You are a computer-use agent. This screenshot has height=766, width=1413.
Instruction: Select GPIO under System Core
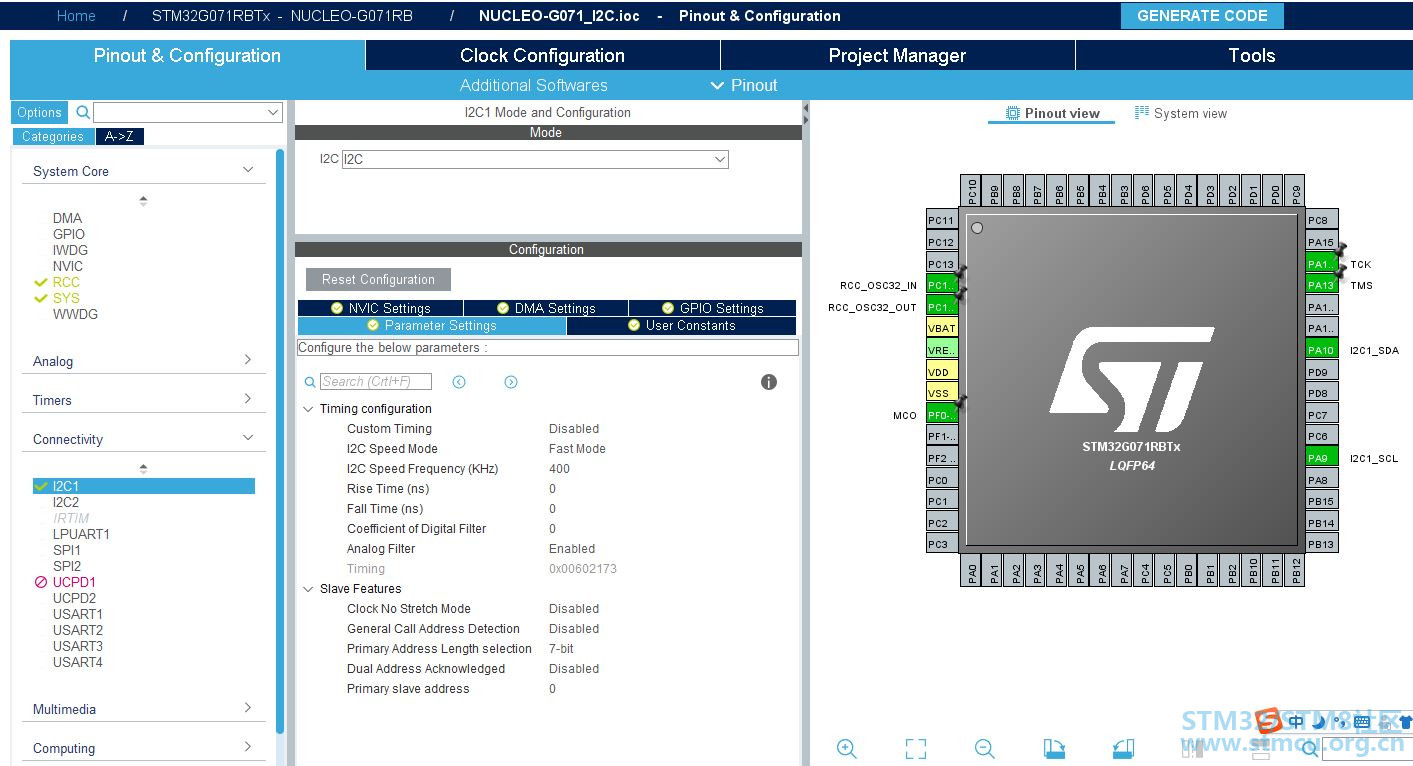click(69, 234)
